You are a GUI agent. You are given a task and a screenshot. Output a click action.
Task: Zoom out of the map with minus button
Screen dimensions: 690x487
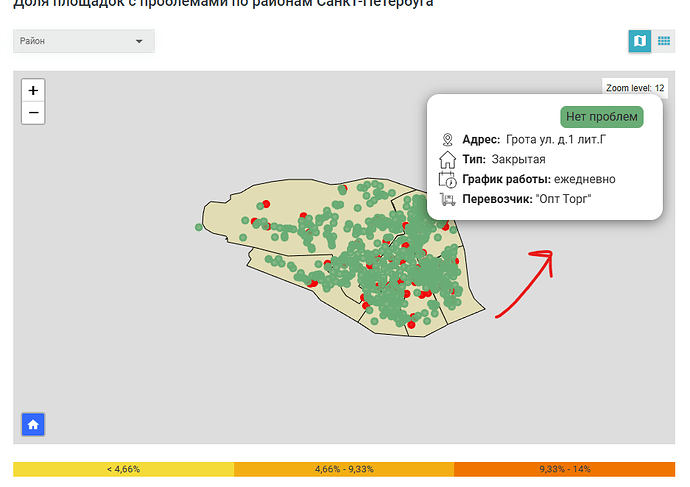coord(33,112)
